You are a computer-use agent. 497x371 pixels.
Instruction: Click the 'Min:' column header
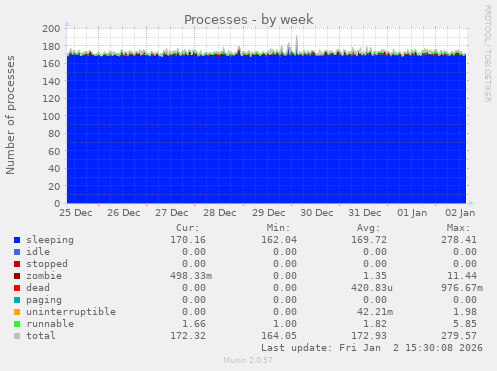coord(278,228)
